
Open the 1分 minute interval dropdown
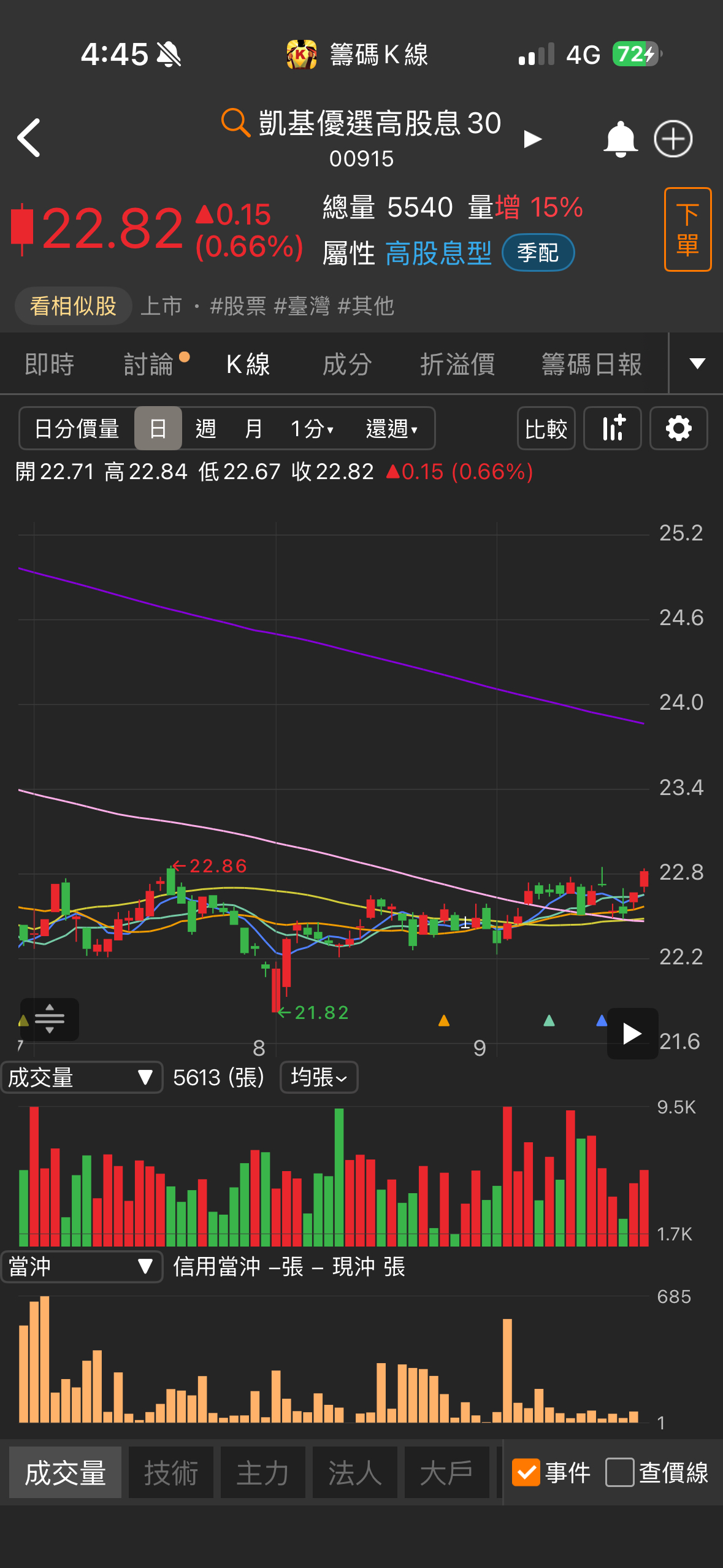[x=312, y=428]
